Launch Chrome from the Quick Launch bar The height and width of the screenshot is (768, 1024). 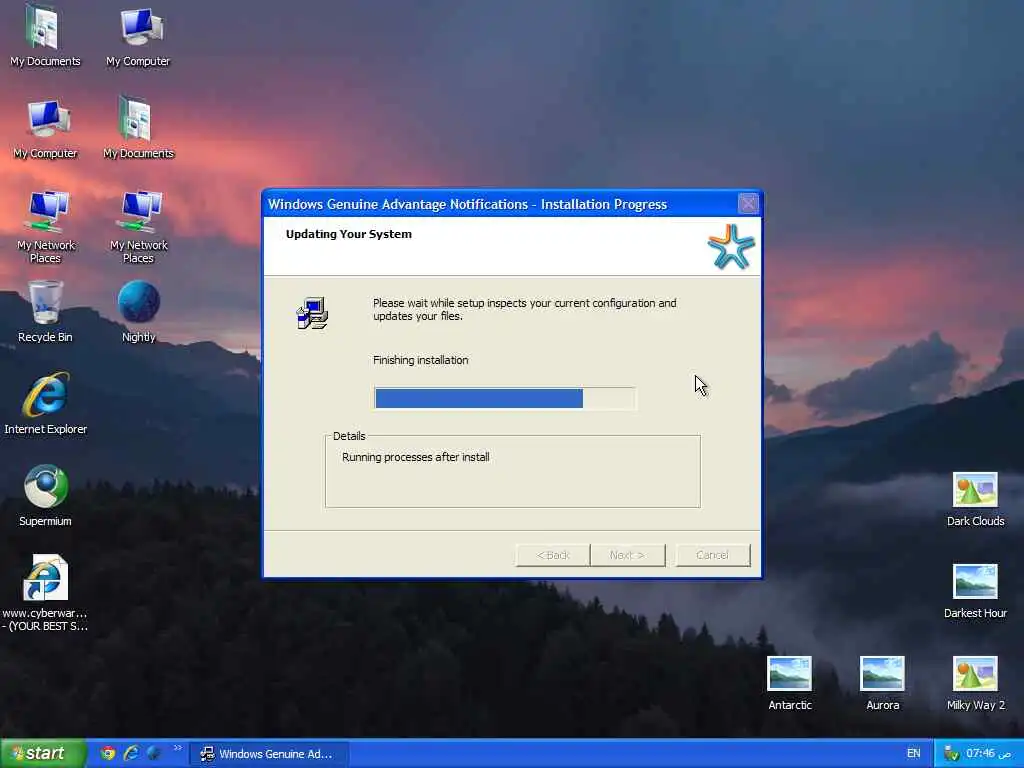[x=108, y=753]
